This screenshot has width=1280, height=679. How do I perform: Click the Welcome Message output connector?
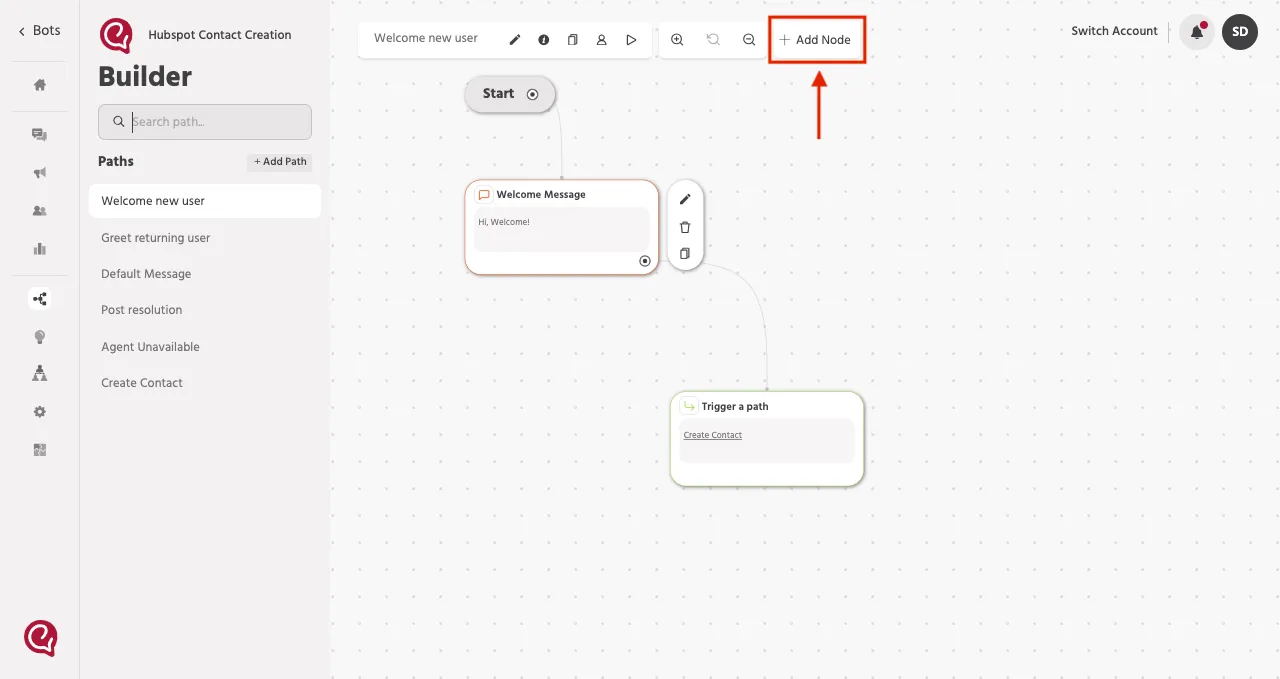(645, 261)
